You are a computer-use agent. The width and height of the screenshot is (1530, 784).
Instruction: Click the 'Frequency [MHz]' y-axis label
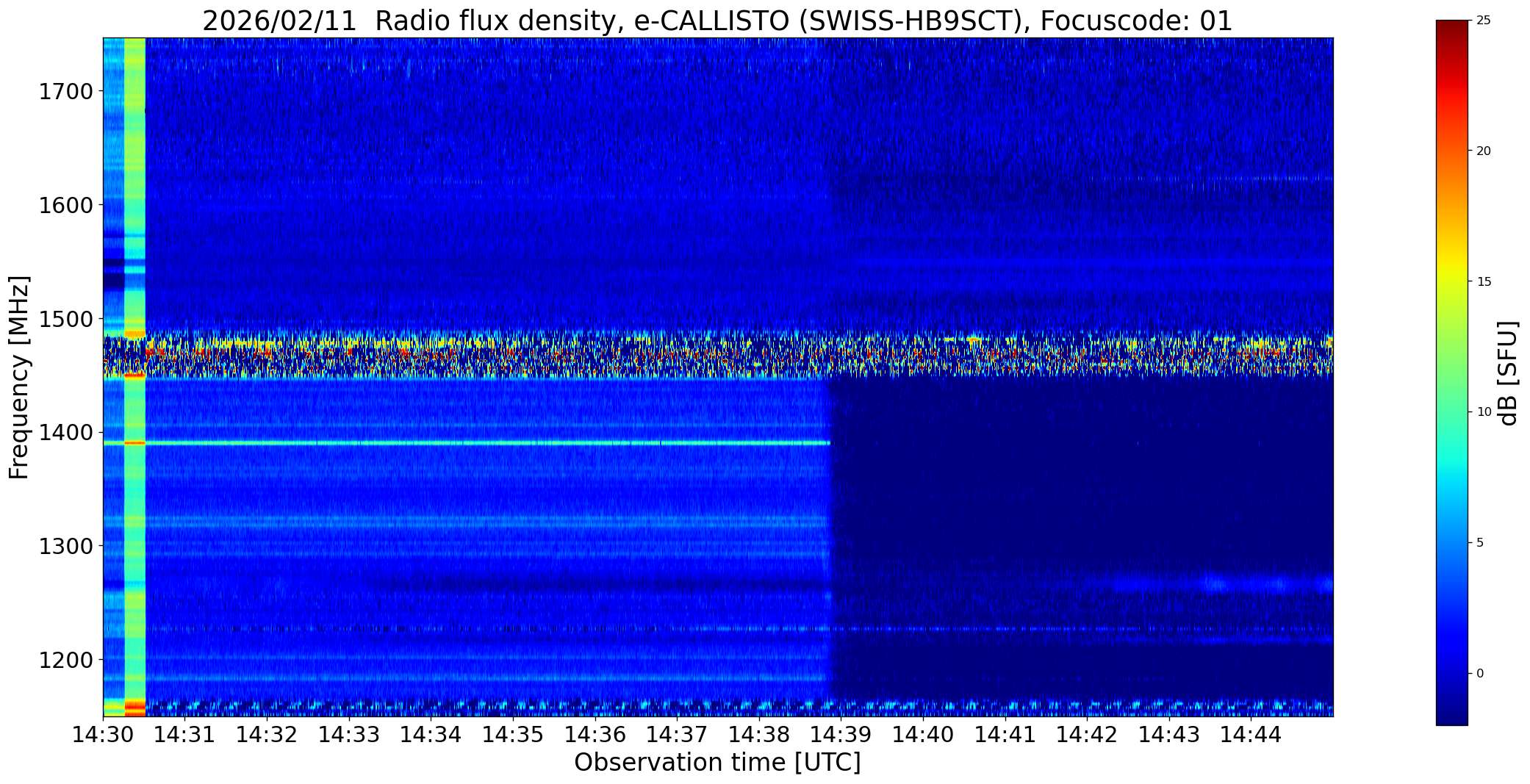tap(19, 377)
